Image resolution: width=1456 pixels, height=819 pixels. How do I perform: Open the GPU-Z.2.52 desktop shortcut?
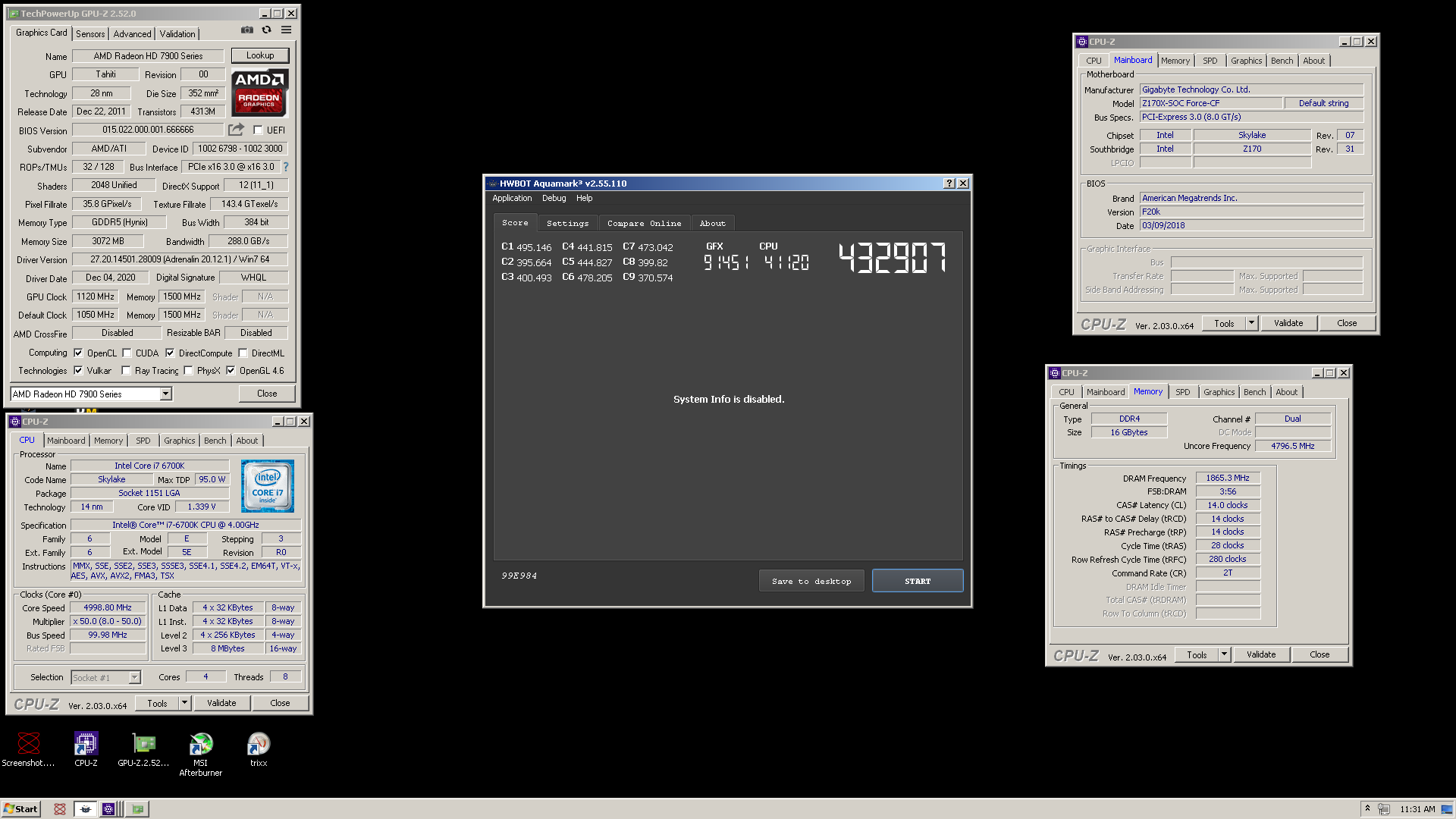pyautogui.click(x=143, y=750)
